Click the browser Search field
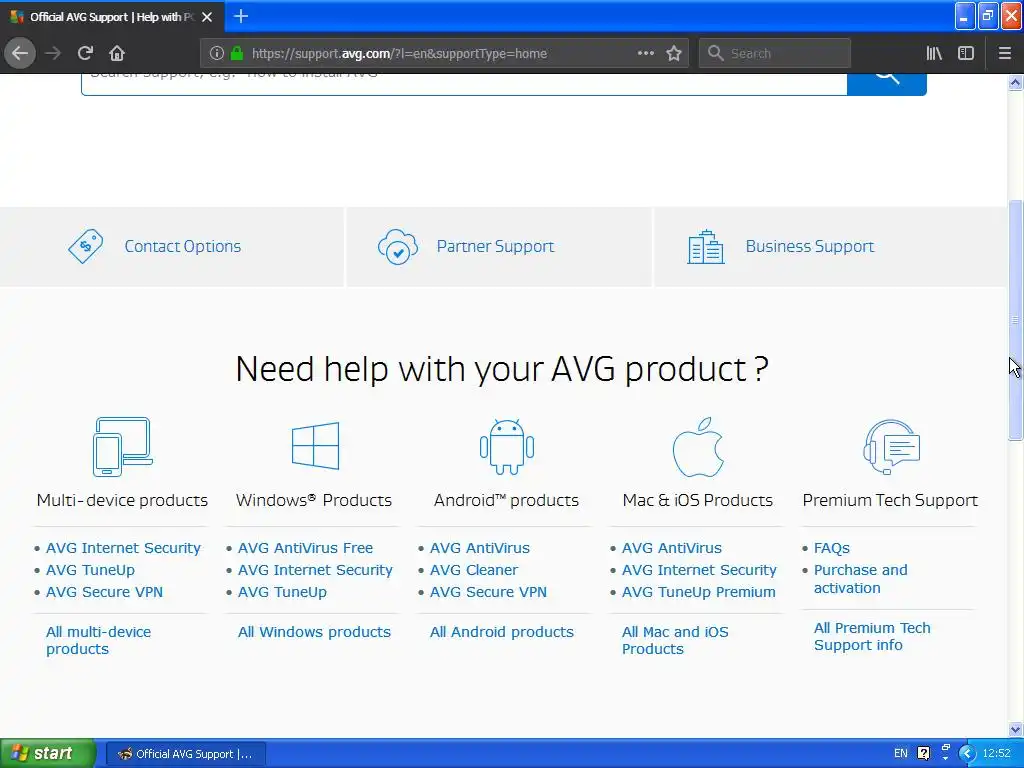The width and height of the screenshot is (1024, 768). (x=775, y=53)
